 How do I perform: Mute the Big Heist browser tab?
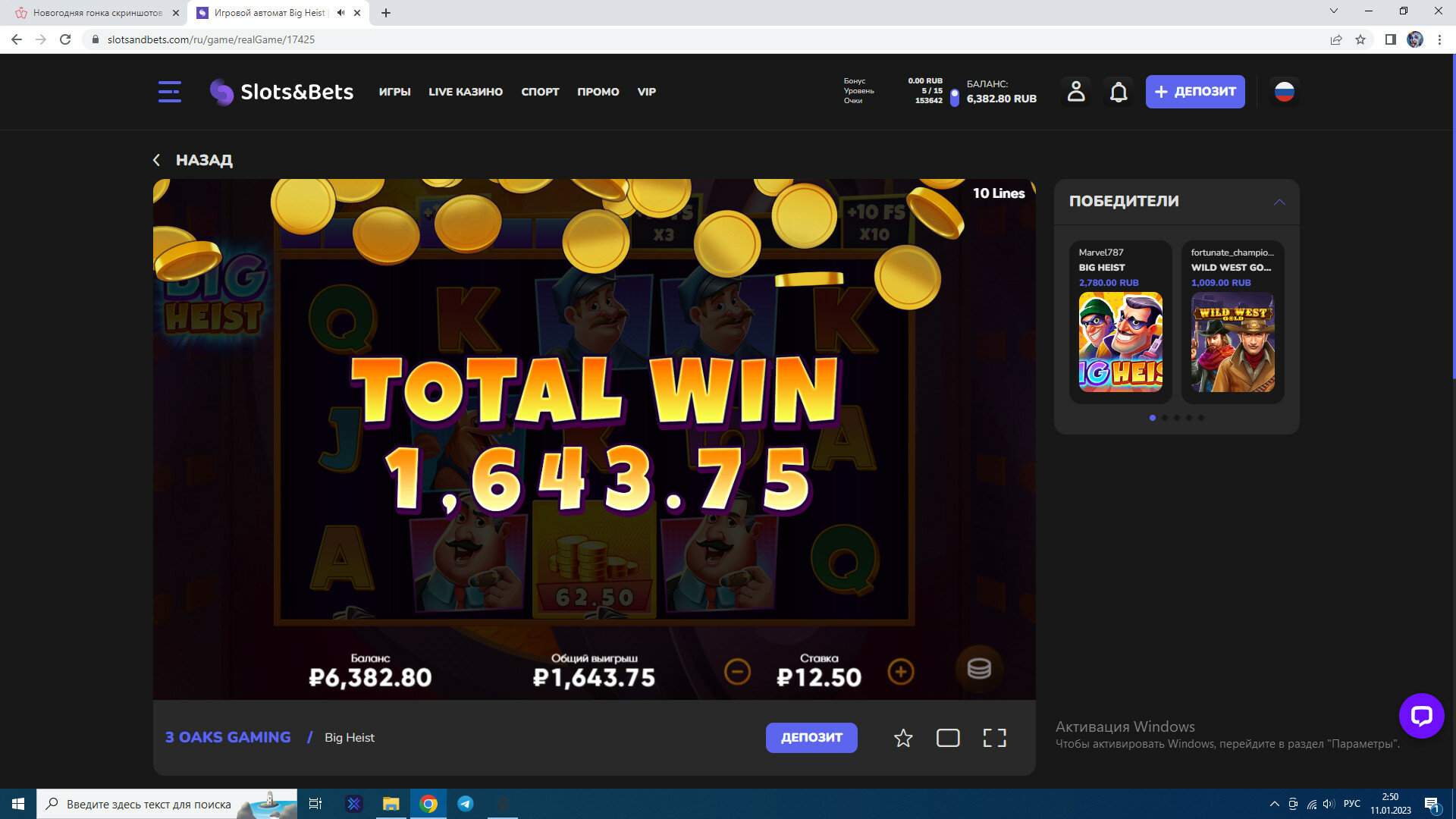(340, 13)
